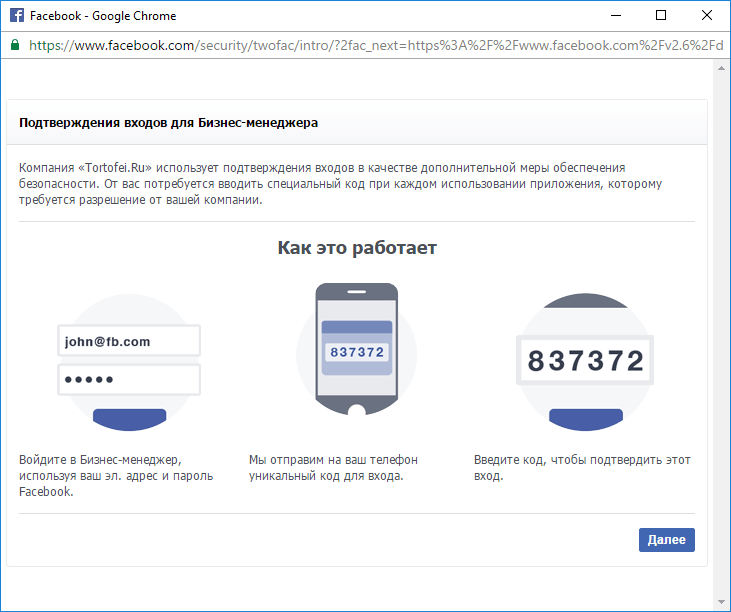This screenshot has height=612, width=731.
Task: Click the scrollbar down arrow
Action: click(x=722, y=602)
